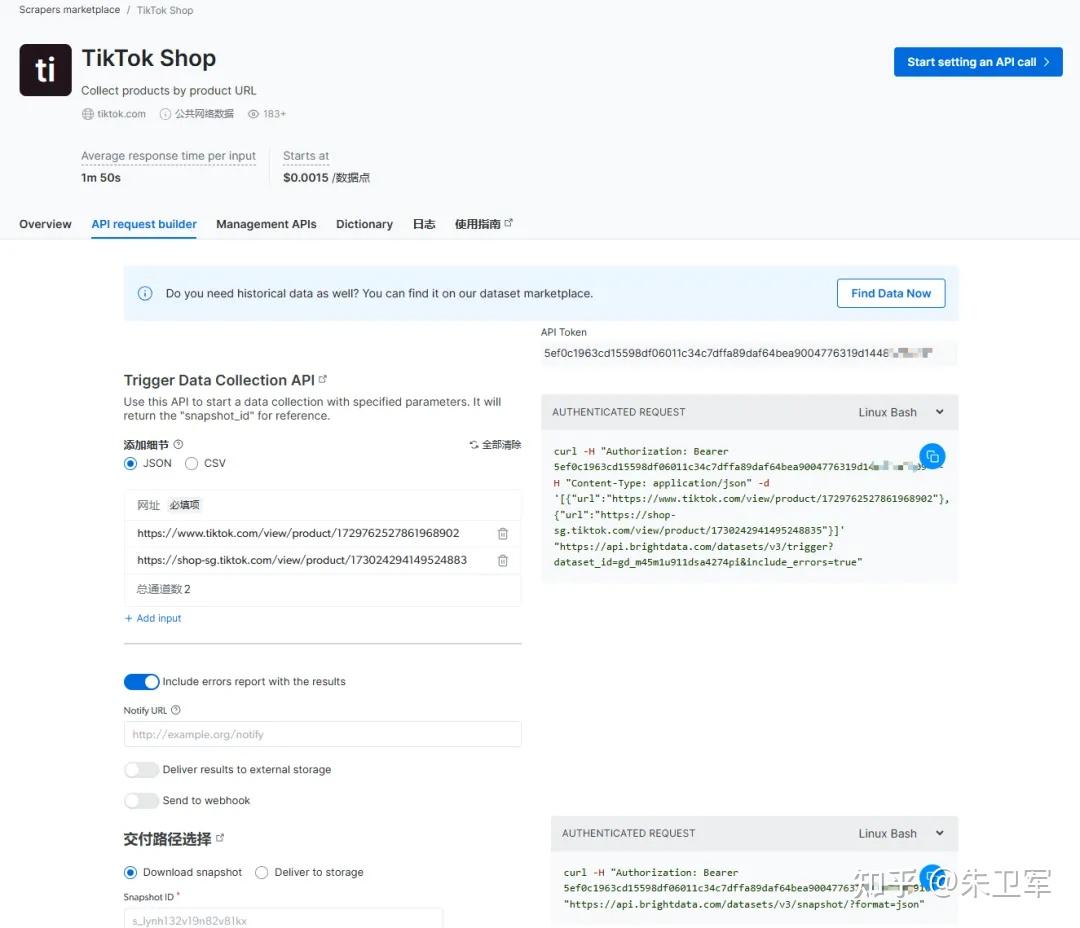The height and width of the screenshot is (928, 1080).
Task: Click the TikTok Shop 'ti' logo icon
Action: pyautogui.click(x=45, y=70)
